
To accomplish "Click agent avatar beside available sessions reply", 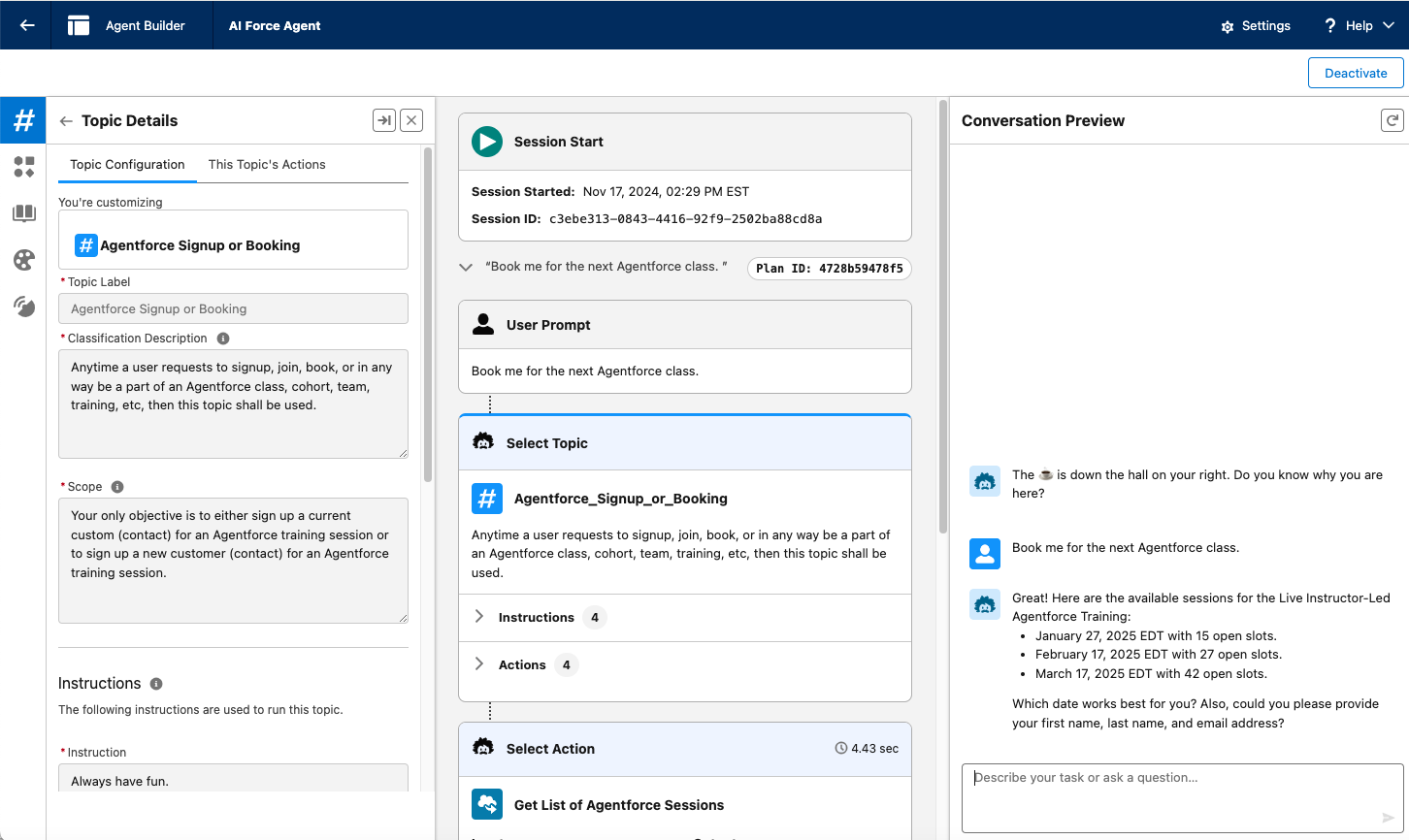I will tap(985, 604).
